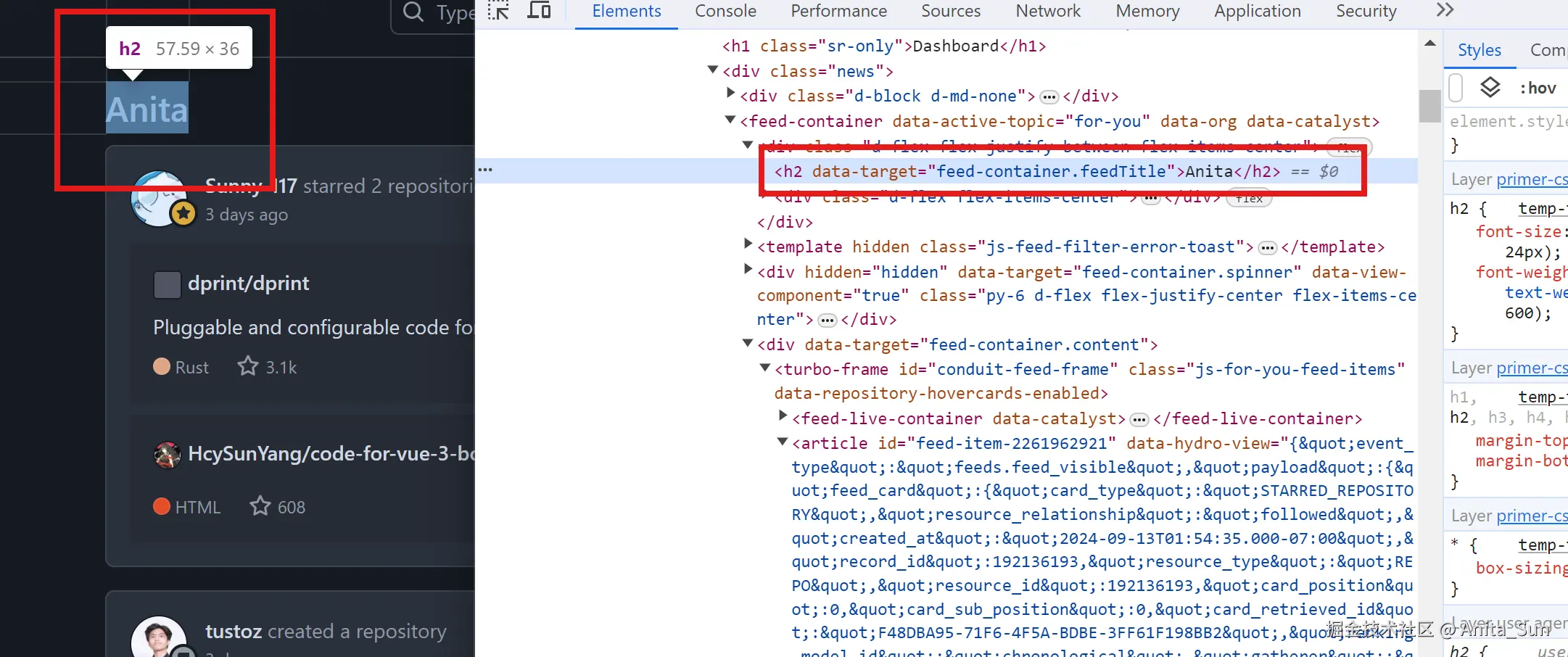The height and width of the screenshot is (657, 1568).
Task: Collapse the div class news node
Action: point(713,70)
